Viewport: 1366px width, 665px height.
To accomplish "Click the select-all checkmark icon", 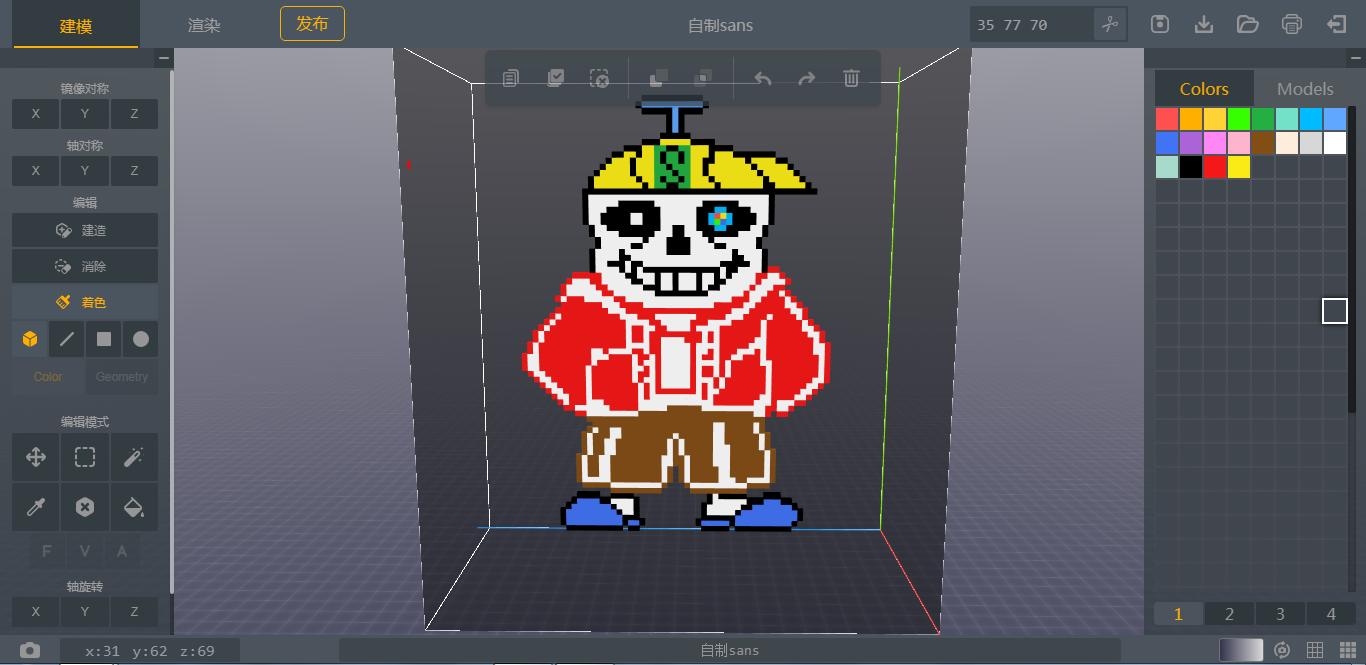I will 556,78.
